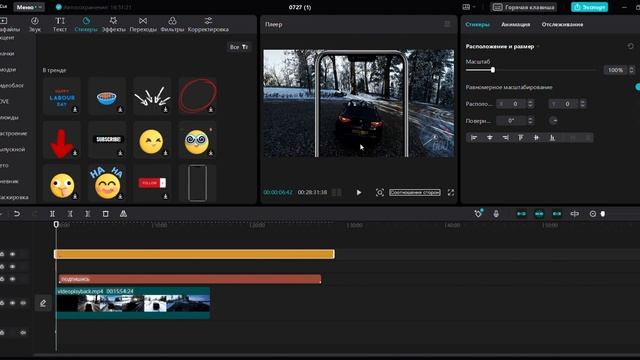Screen dimensions: 640x360
Task: Select the red circle sticker
Action: tap(198, 96)
